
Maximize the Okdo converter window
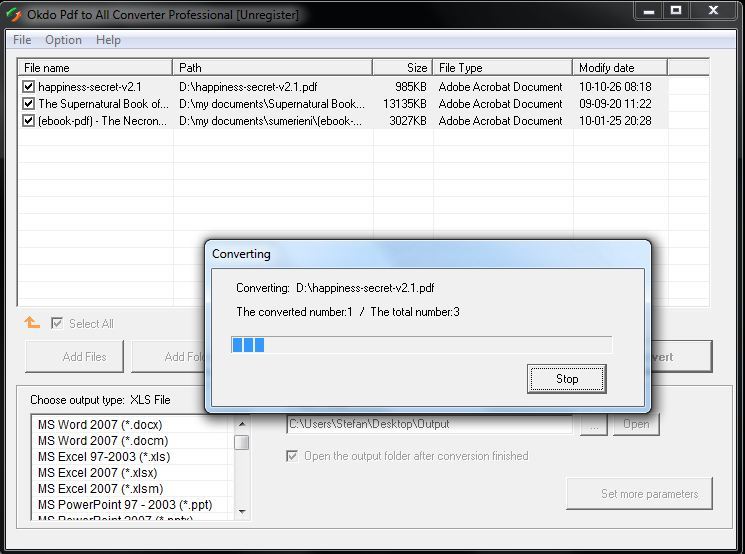pyautogui.click(x=676, y=10)
